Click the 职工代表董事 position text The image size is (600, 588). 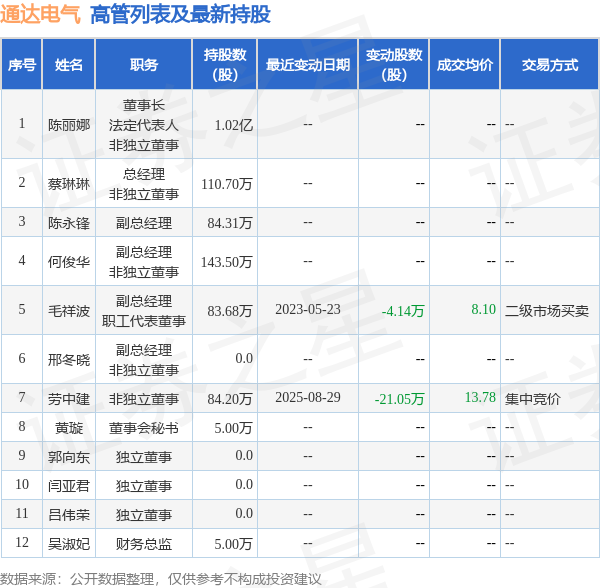[x=143, y=321]
